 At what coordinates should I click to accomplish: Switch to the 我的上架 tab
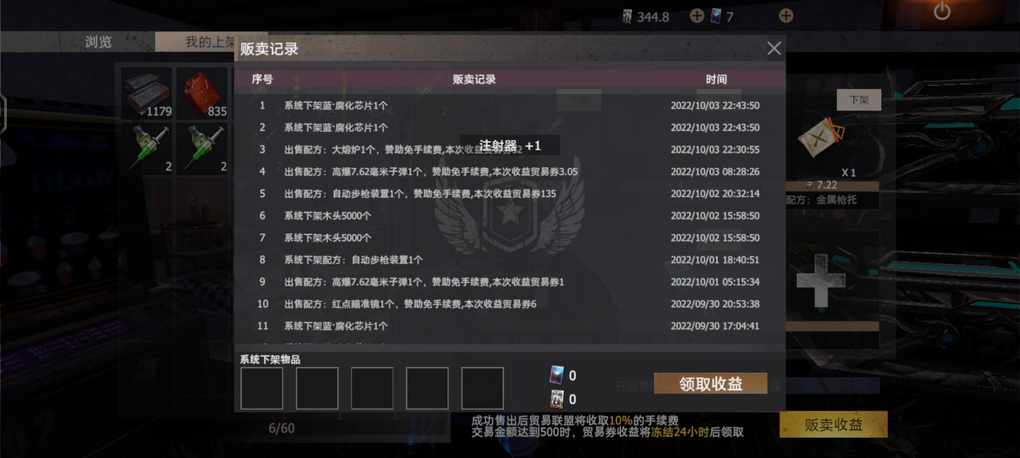pyautogui.click(x=210, y=42)
